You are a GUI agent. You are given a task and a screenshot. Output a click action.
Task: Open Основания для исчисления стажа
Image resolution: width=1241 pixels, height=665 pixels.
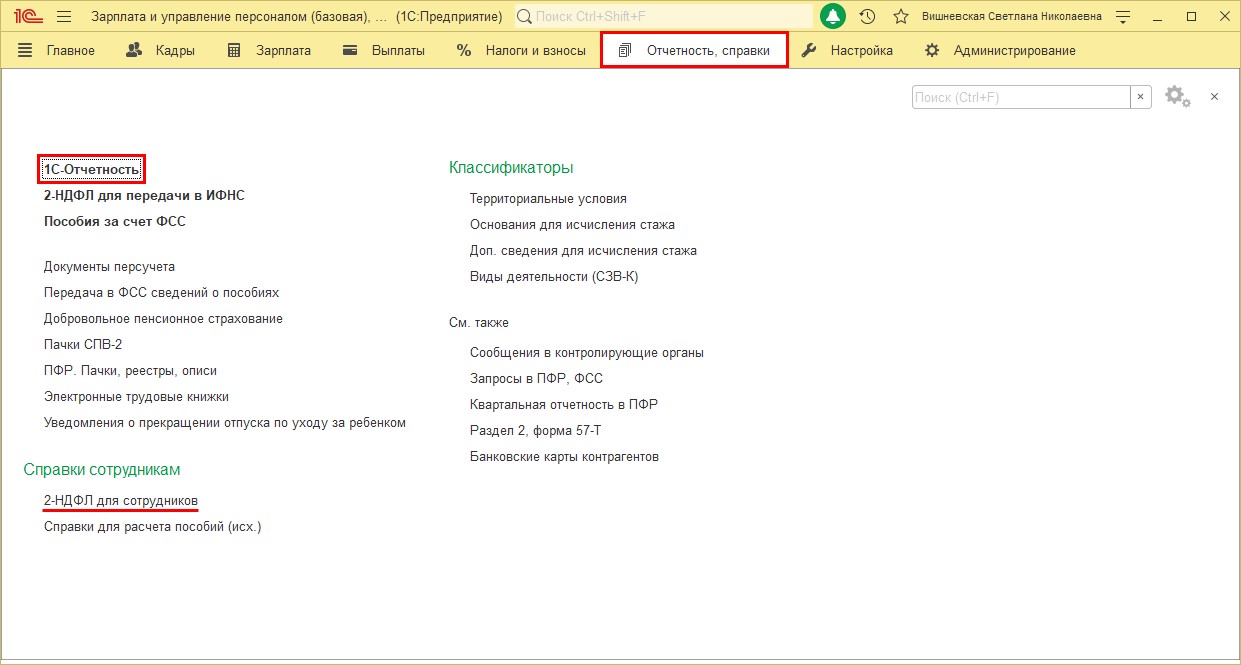(x=572, y=225)
